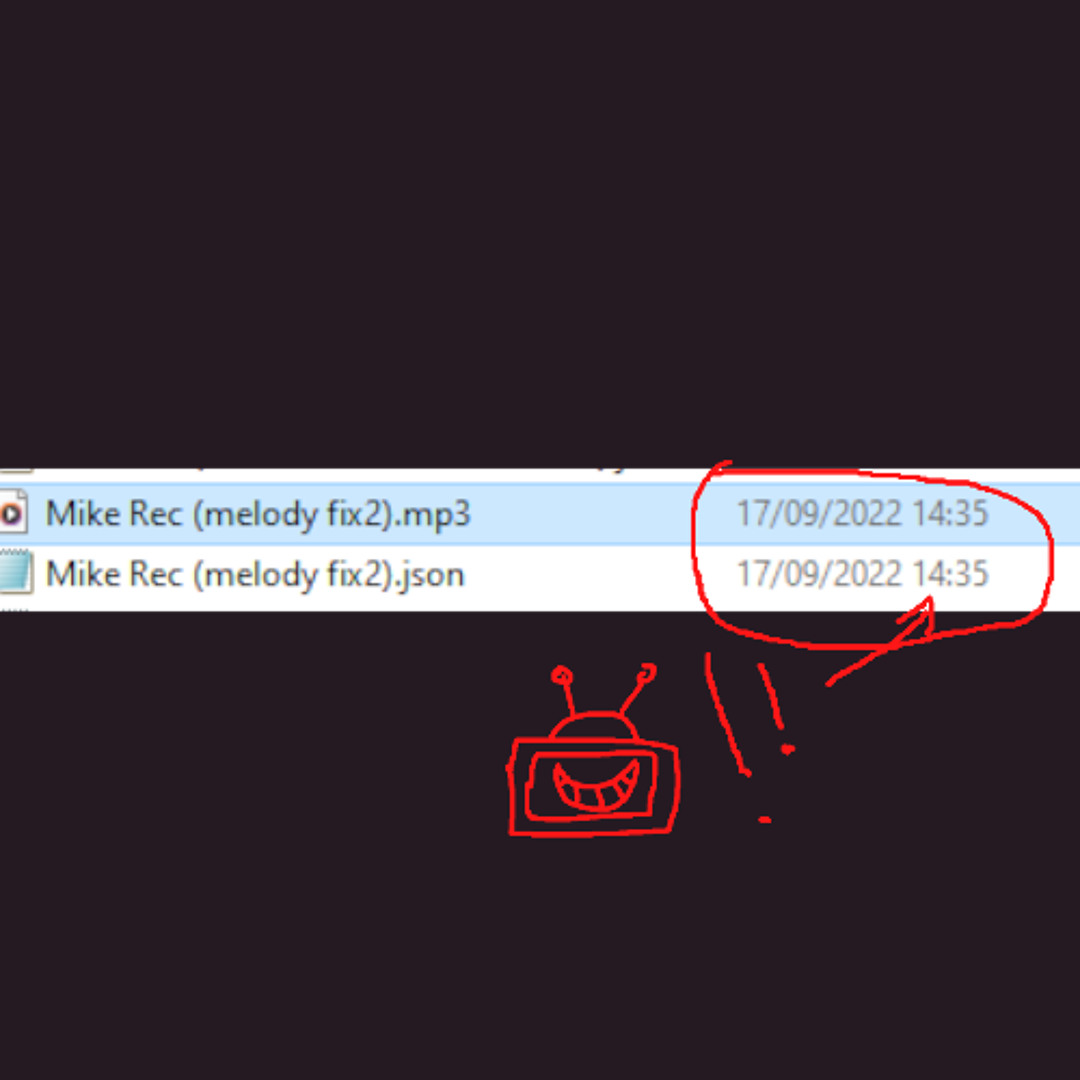The image size is (1080, 1080).
Task: Click the robot doodle's rounded dome head
Action: click(596, 725)
